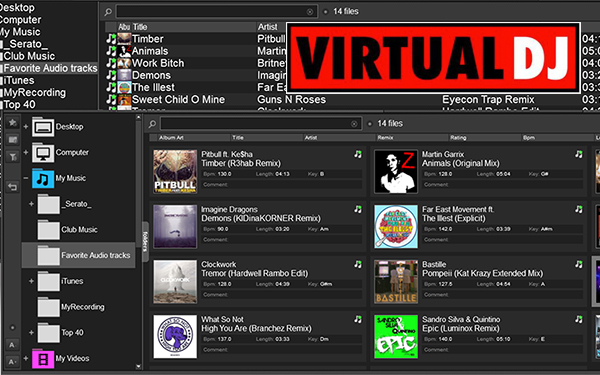Click the note icon beside Sweet Child O Mine
Viewport: 600px width, 375px height.
(x=111, y=99)
